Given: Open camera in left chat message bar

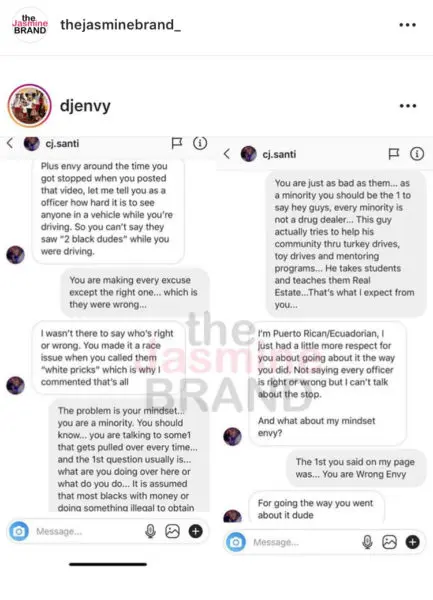Looking at the screenshot, I should [x=19, y=531].
